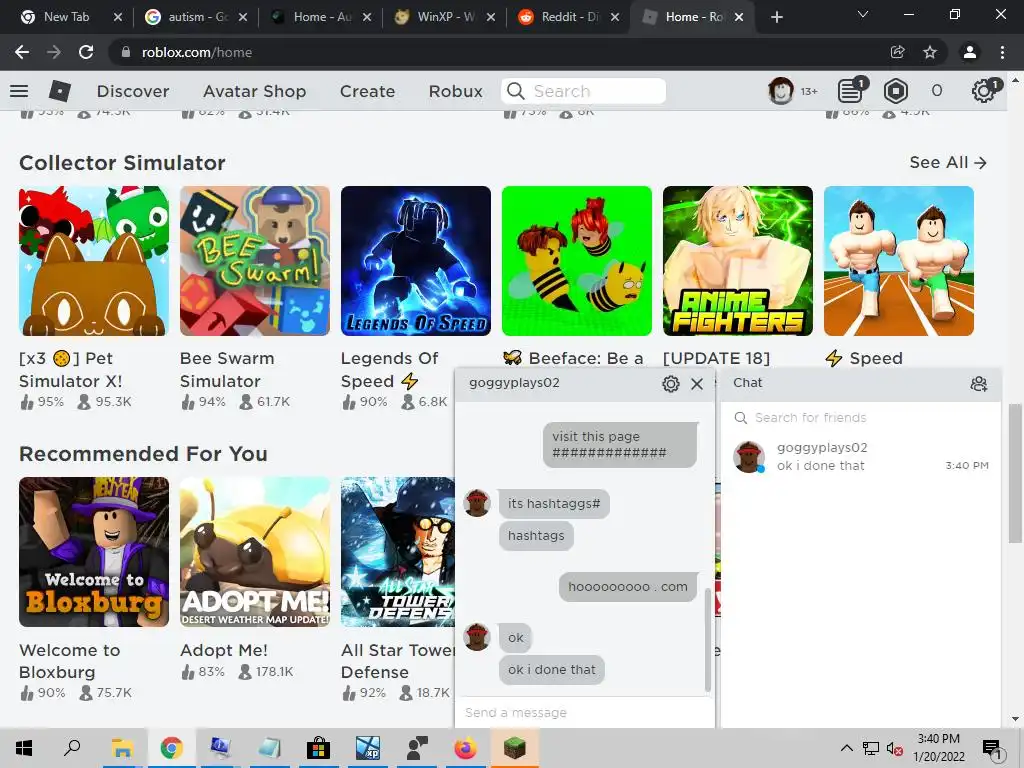Screen dimensions: 1024x768
Task: Open the Robux hexagon icon
Action: [895, 91]
